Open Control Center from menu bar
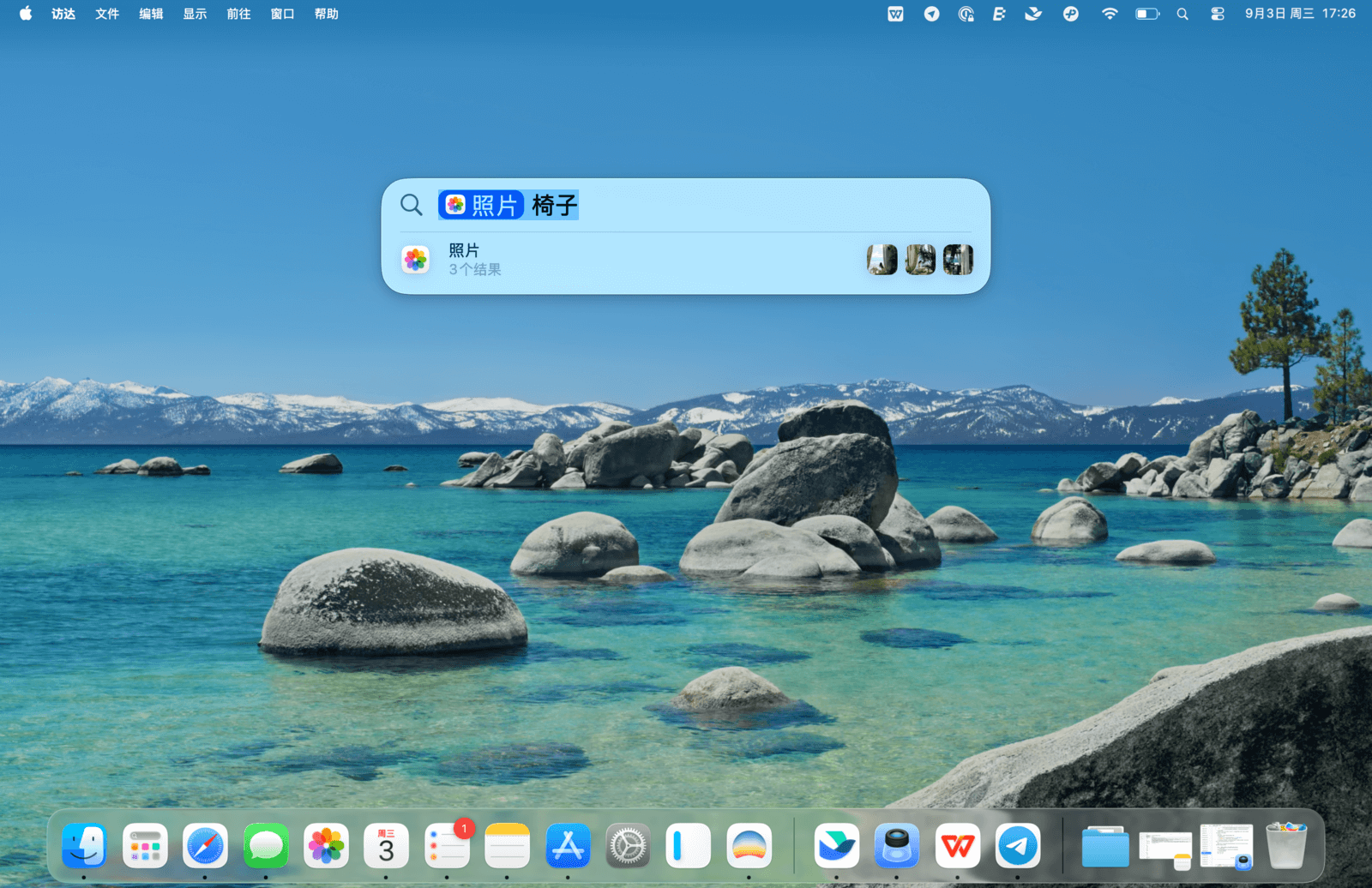This screenshot has width=1372, height=888. pos(1218,14)
